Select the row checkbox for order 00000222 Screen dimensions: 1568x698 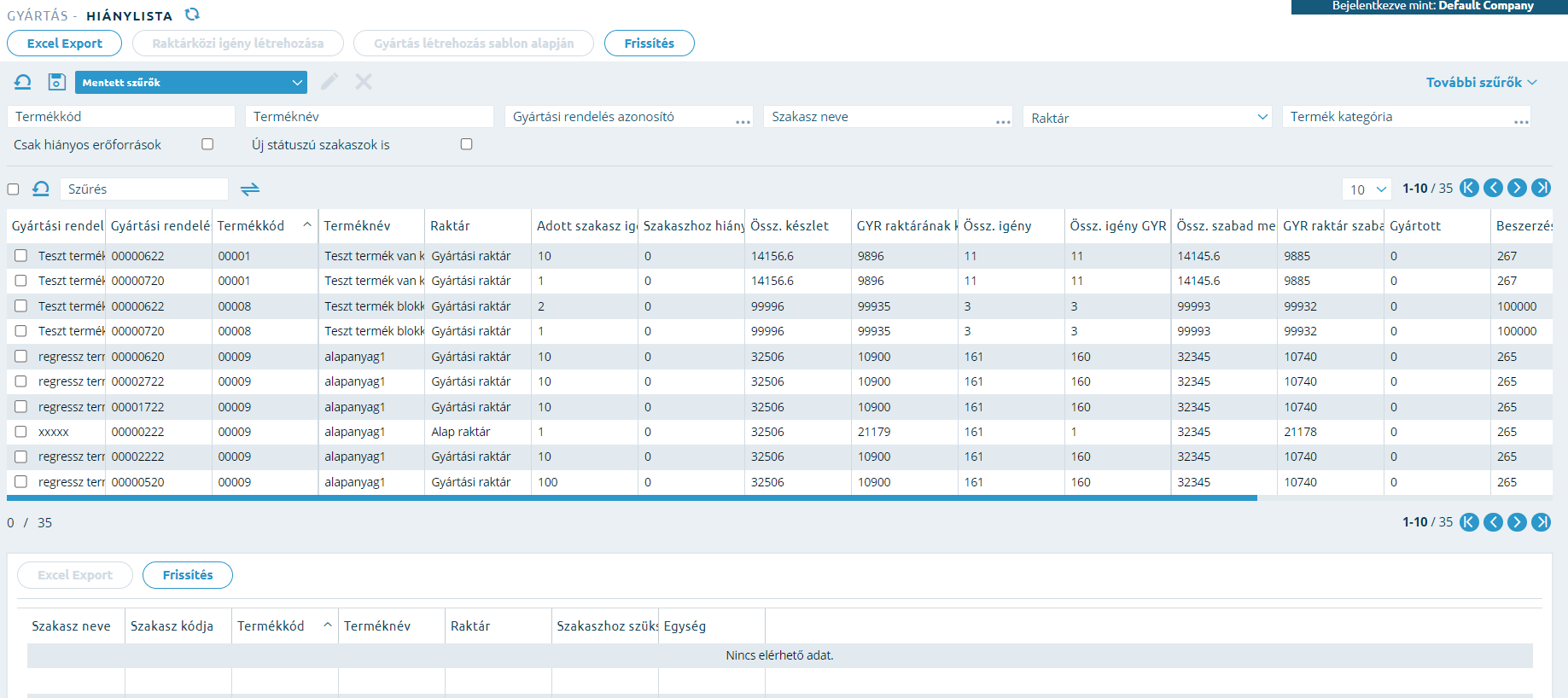click(20, 432)
